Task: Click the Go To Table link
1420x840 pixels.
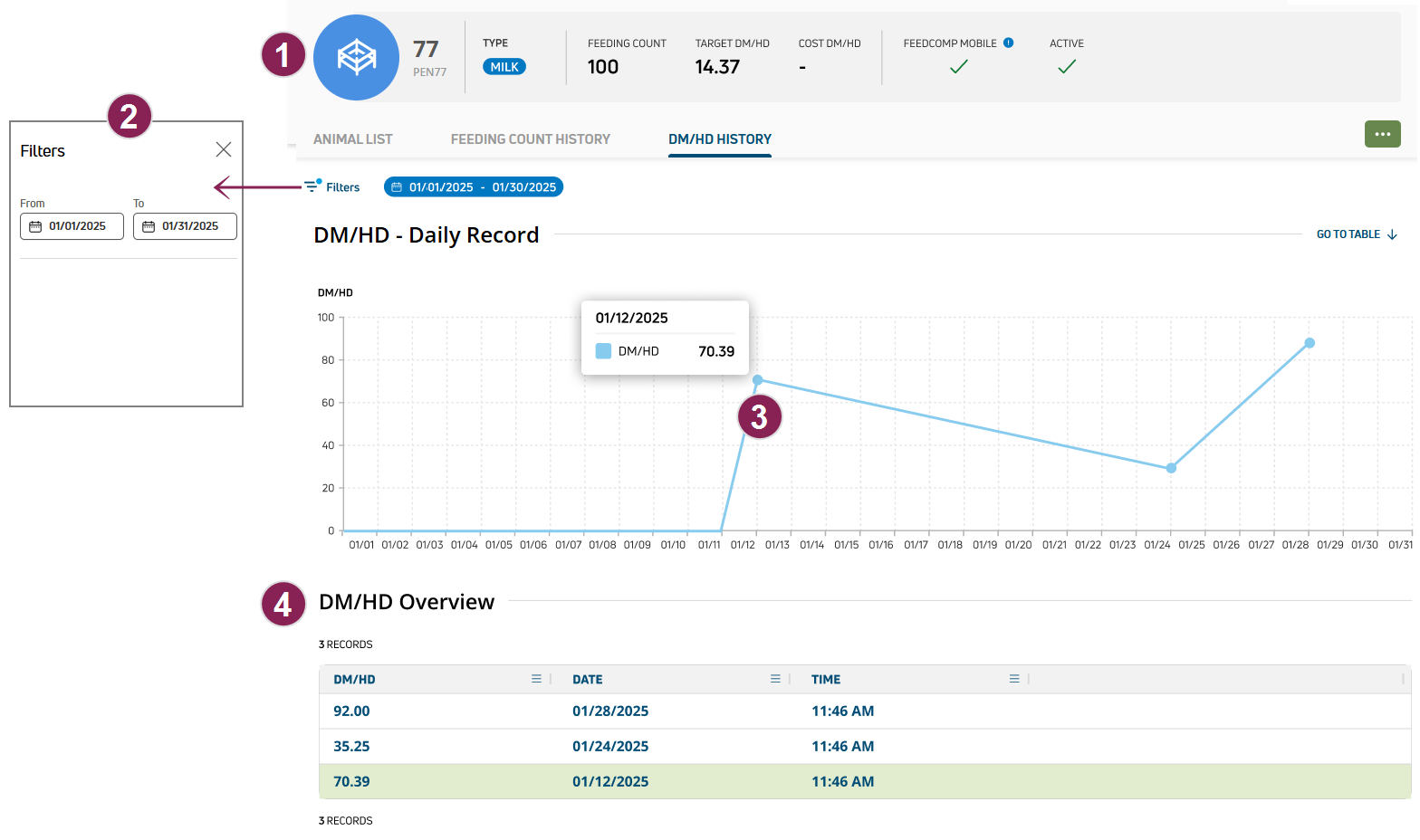Action: (1357, 234)
